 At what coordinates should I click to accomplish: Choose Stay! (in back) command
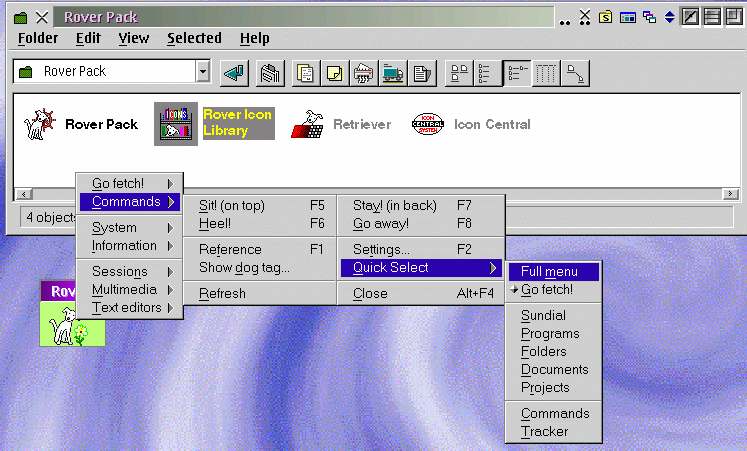421,206
